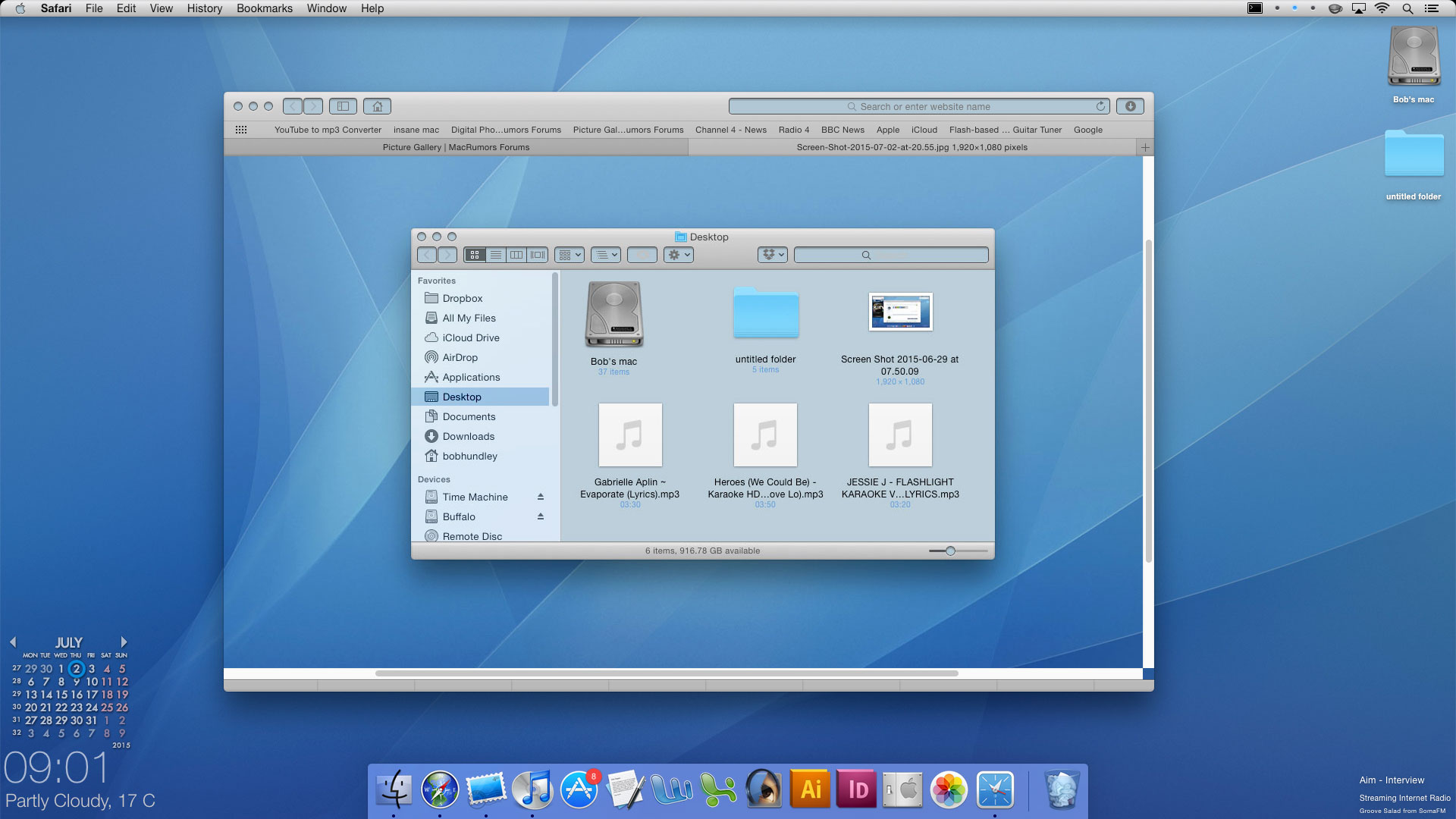1456x819 pixels.
Task: Reload page from the address bar
Action: pyautogui.click(x=1100, y=106)
